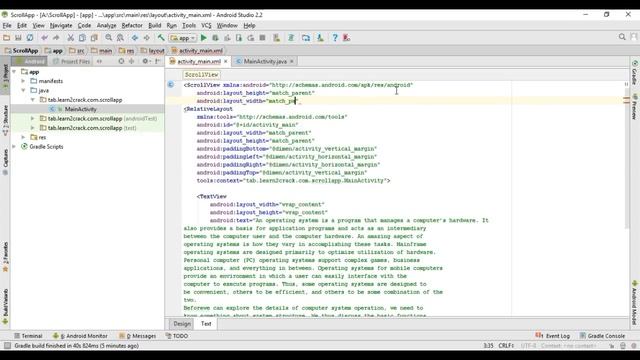Click the Replace toolbar icon
Viewport: 640px width, 360px height.
tap(120, 38)
